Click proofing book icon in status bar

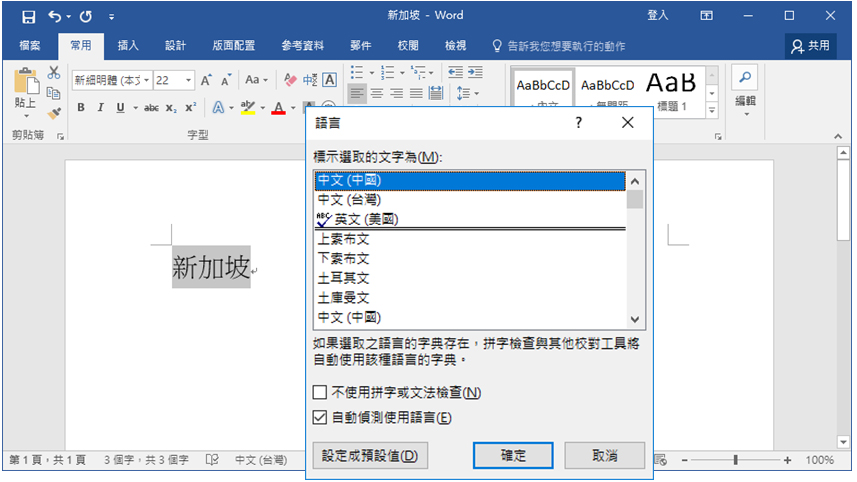[212, 460]
